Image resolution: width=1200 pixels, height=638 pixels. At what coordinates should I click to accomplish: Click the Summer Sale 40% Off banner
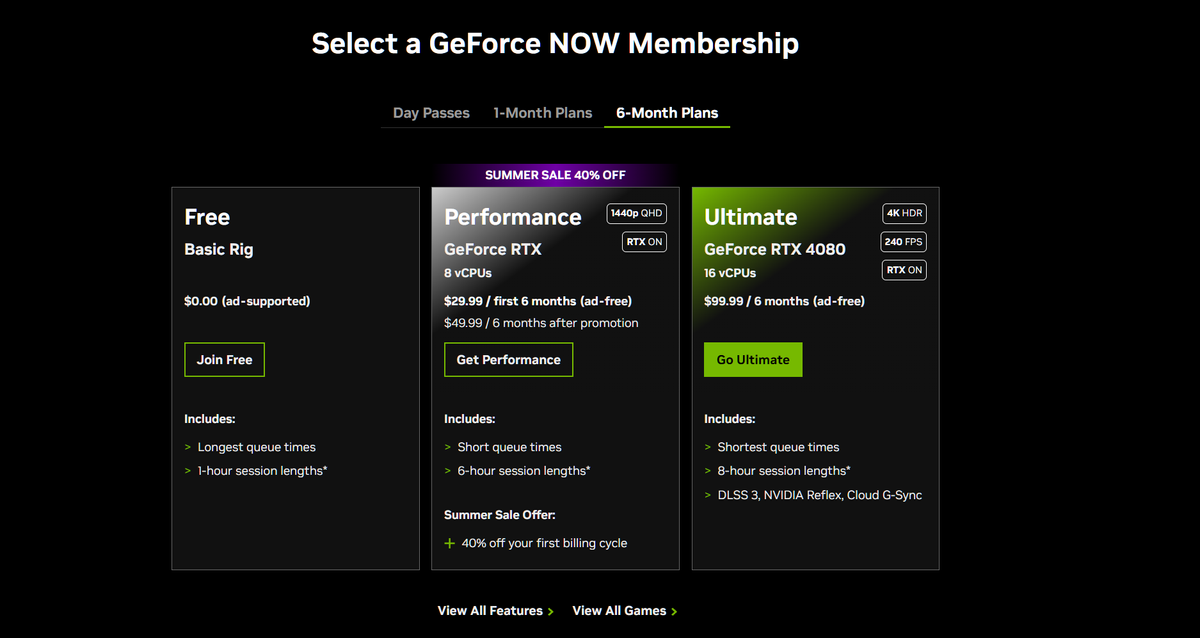(x=555, y=174)
